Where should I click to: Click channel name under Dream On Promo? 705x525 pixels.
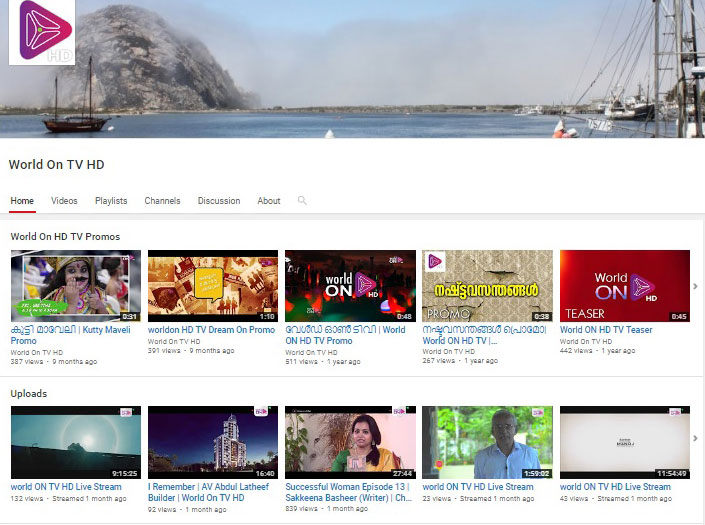tap(174, 342)
